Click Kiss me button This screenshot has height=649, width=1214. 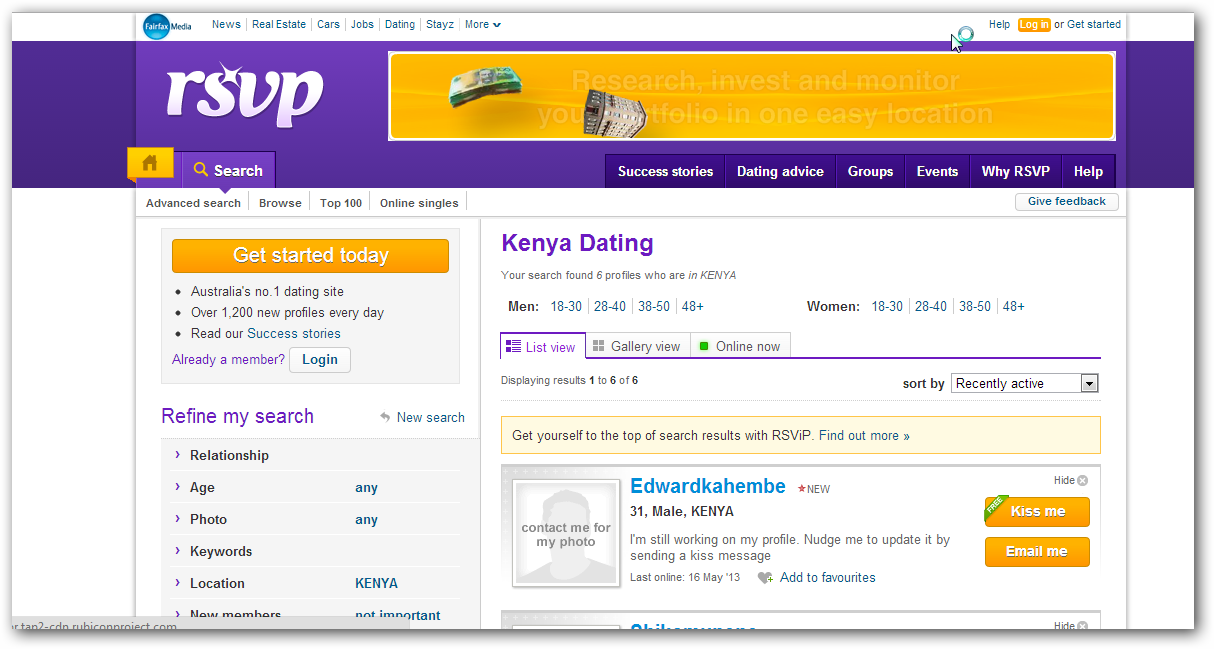point(1037,511)
